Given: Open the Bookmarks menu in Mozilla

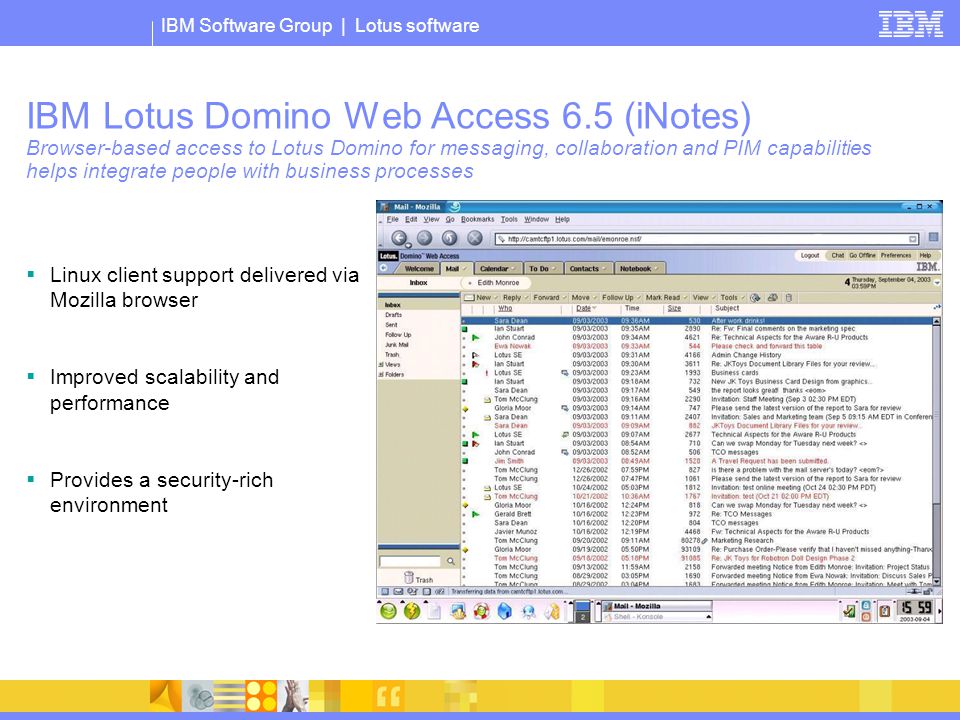Looking at the screenshot, I should (478, 219).
